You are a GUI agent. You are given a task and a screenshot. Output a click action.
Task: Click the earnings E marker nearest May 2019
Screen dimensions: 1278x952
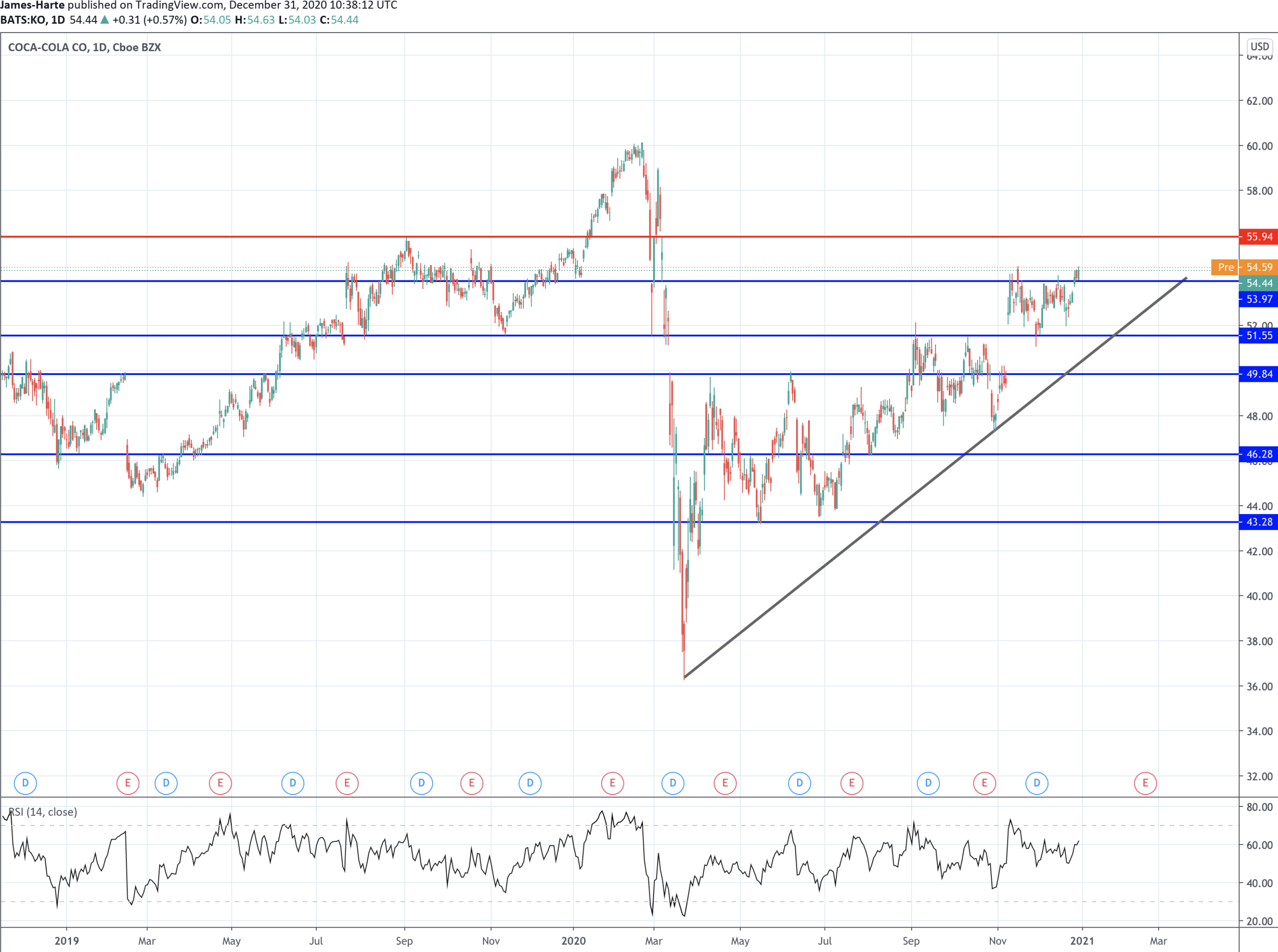(220, 783)
